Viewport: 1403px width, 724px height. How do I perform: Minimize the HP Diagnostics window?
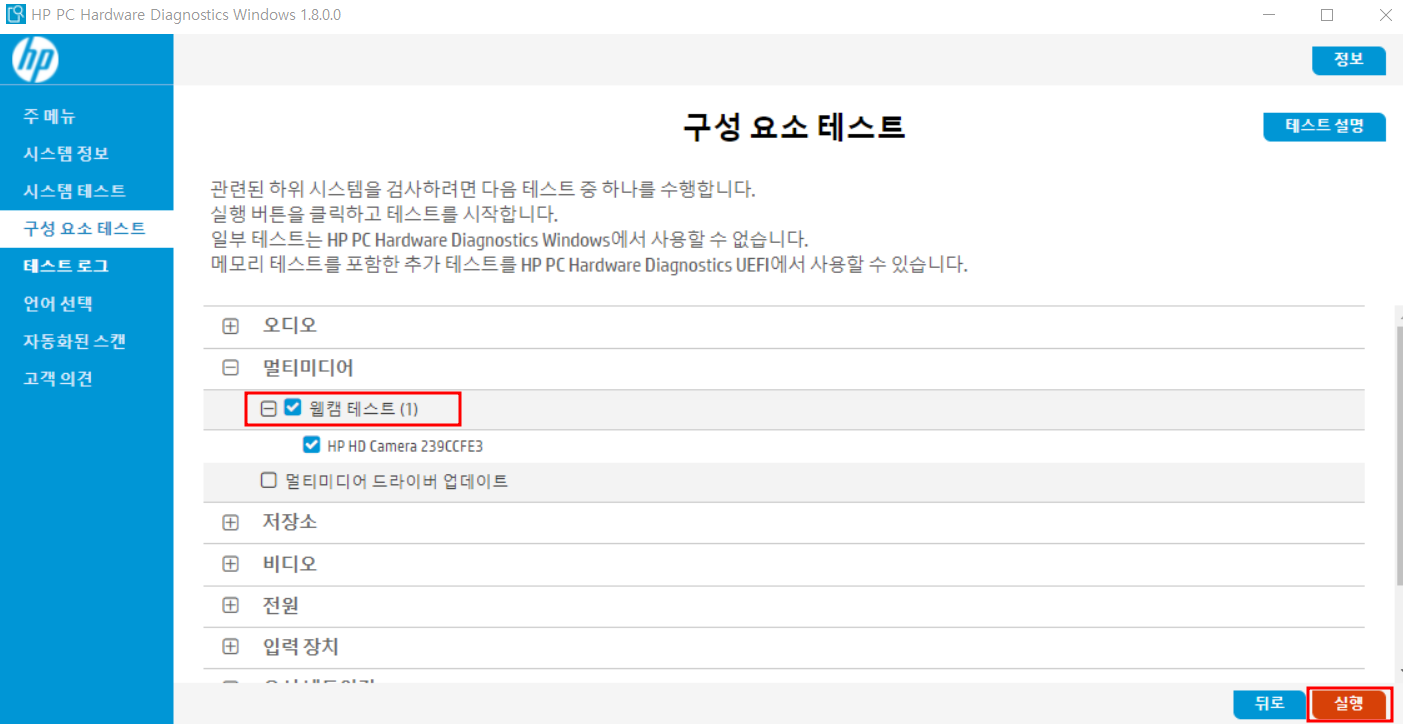pos(1268,15)
